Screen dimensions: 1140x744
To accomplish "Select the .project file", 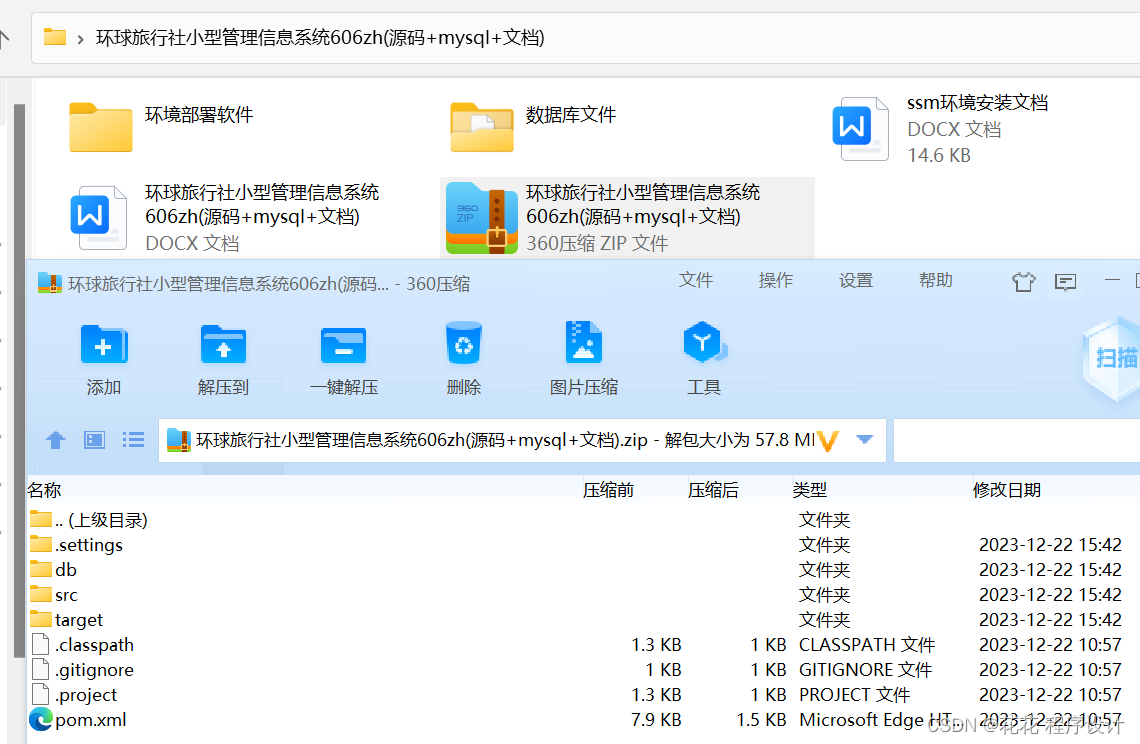I will (x=583, y=695).
